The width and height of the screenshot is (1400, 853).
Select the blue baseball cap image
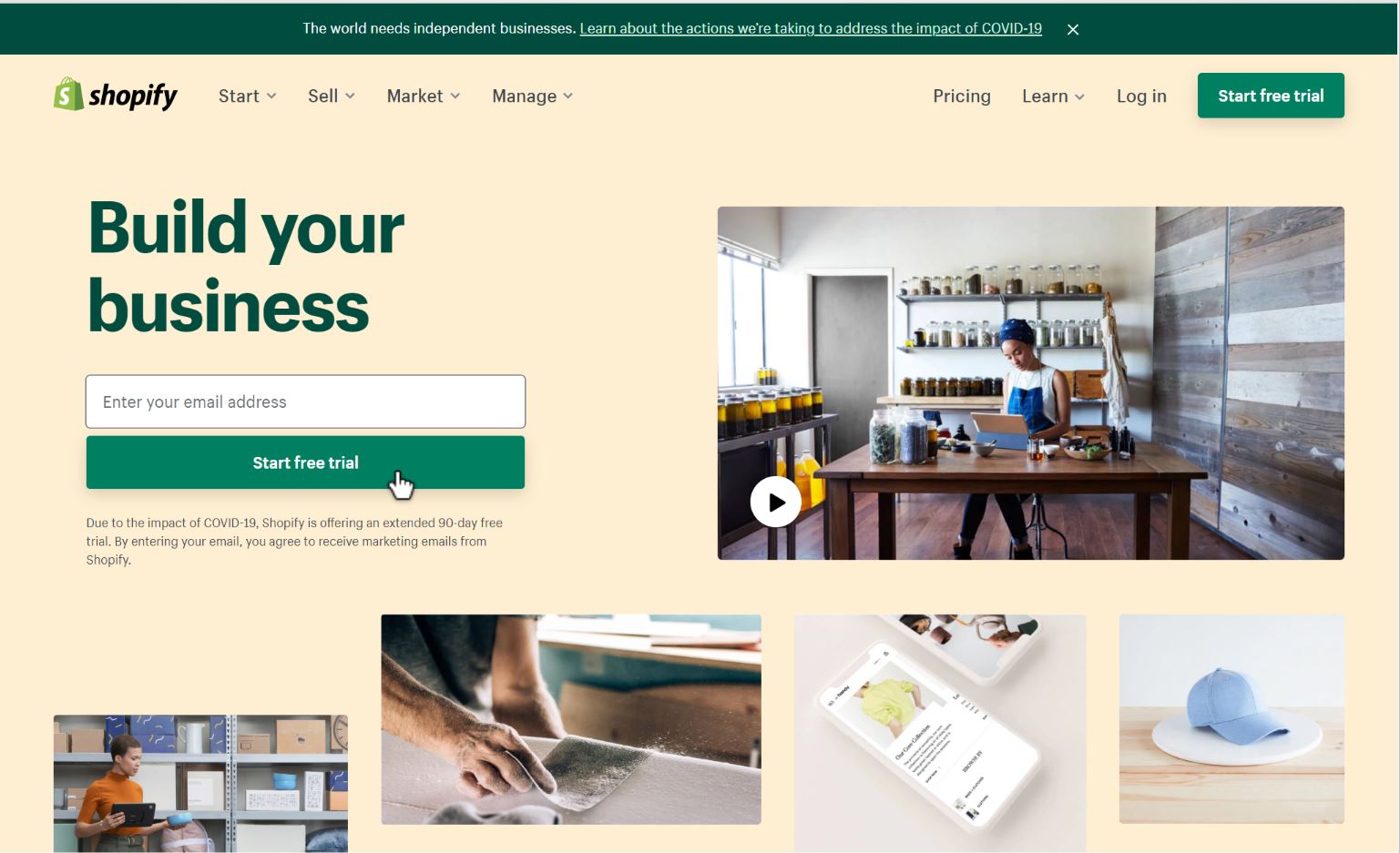pos(1231,719)
